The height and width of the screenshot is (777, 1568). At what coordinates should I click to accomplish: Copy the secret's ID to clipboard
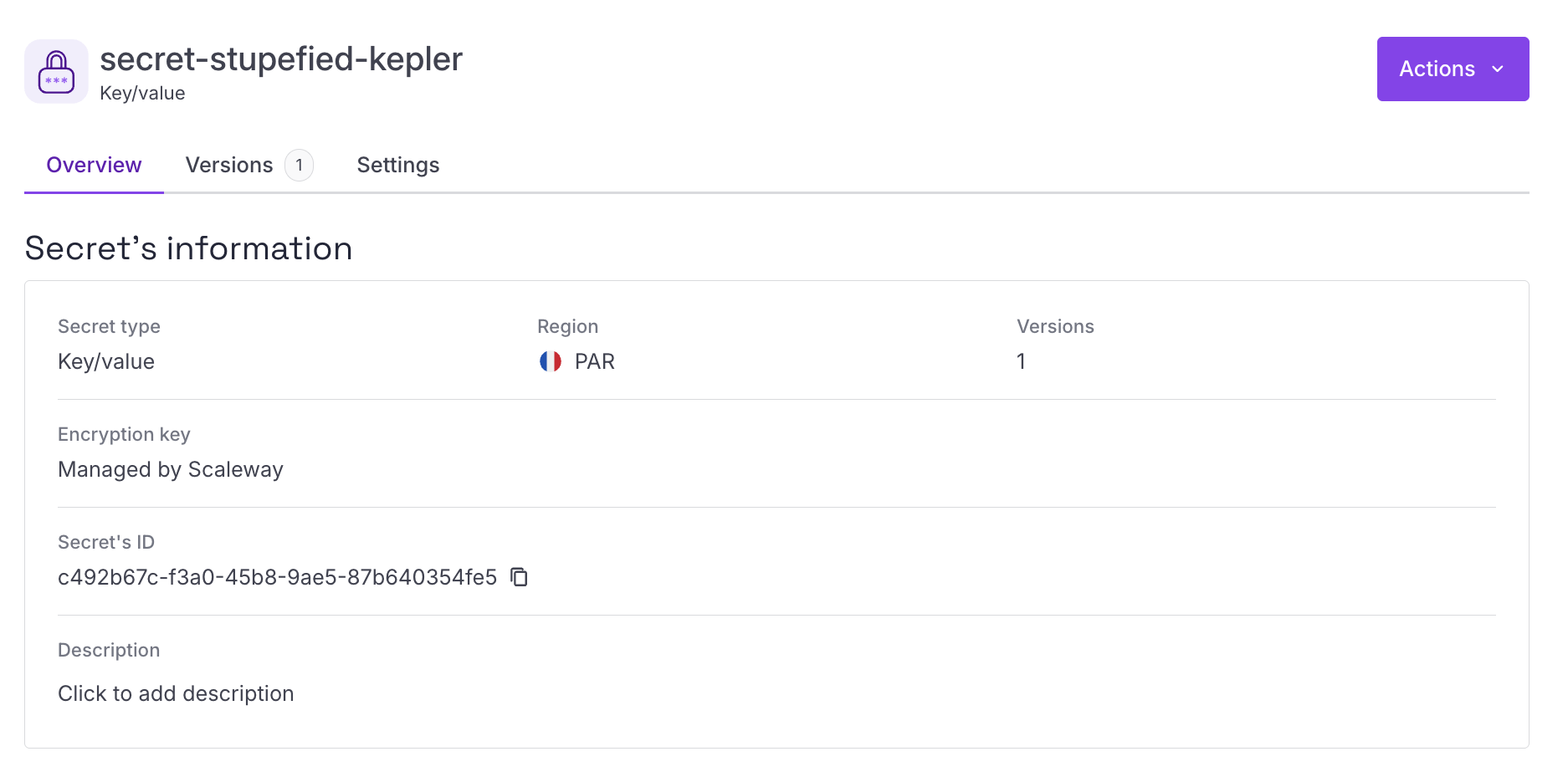[520, 577]
